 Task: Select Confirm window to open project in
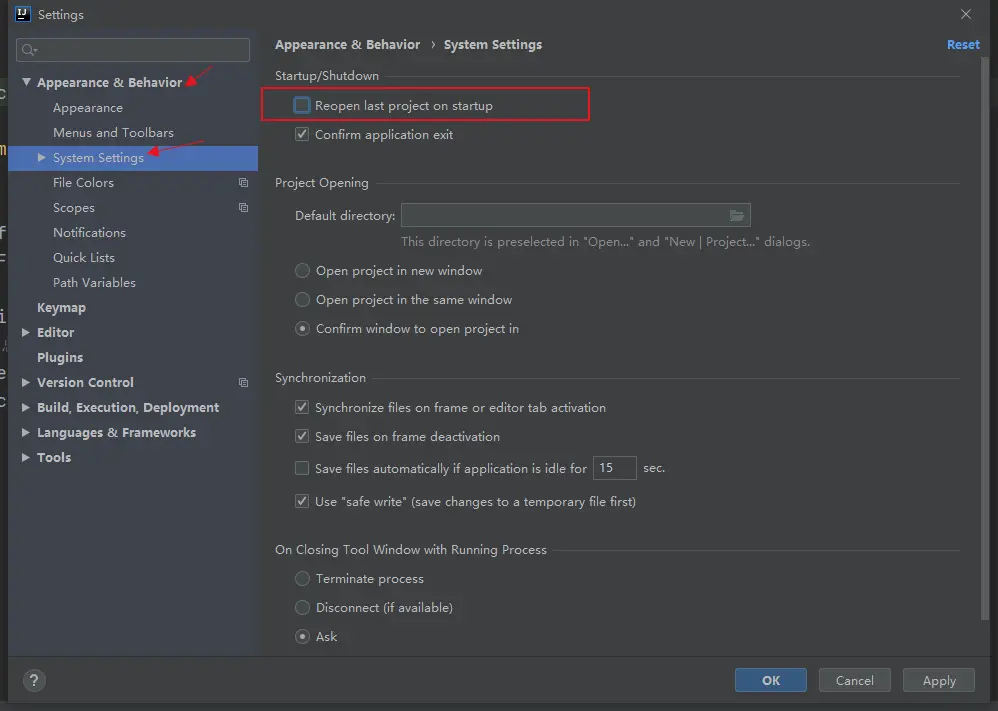click(302, 329)
